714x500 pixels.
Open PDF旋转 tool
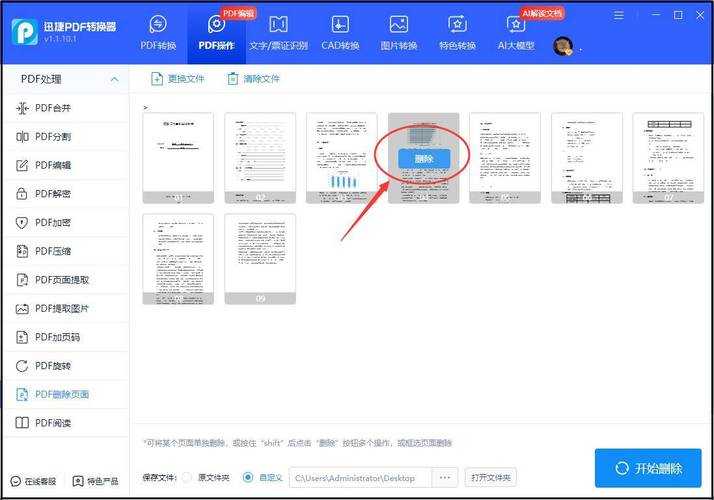pos(66,366)
